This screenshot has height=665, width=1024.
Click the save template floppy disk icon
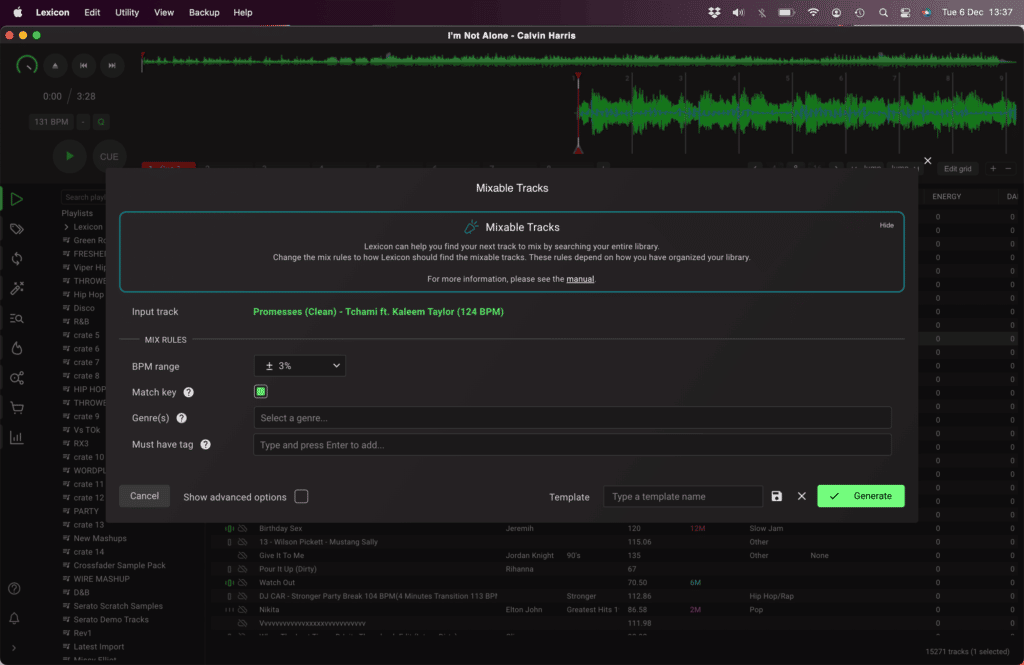tap(777, 496)
